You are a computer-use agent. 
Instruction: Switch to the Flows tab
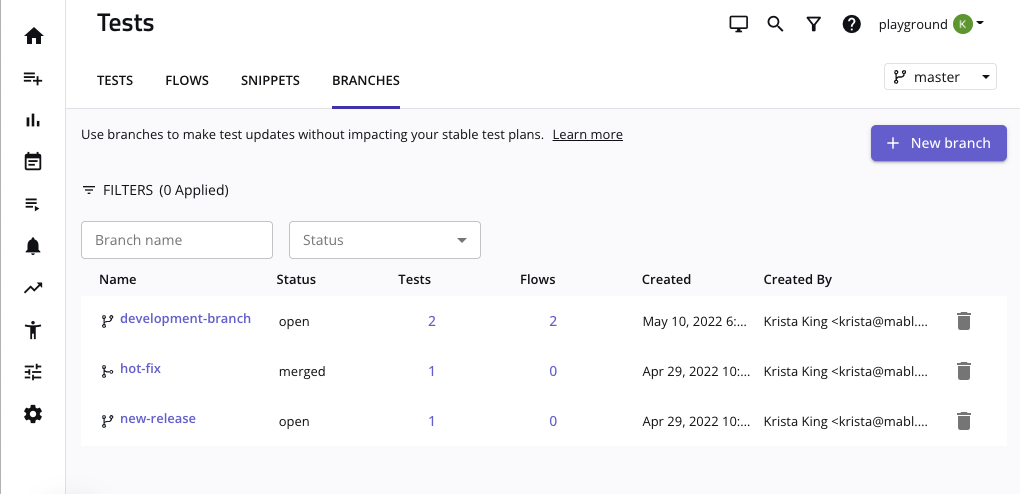point(187,81)
